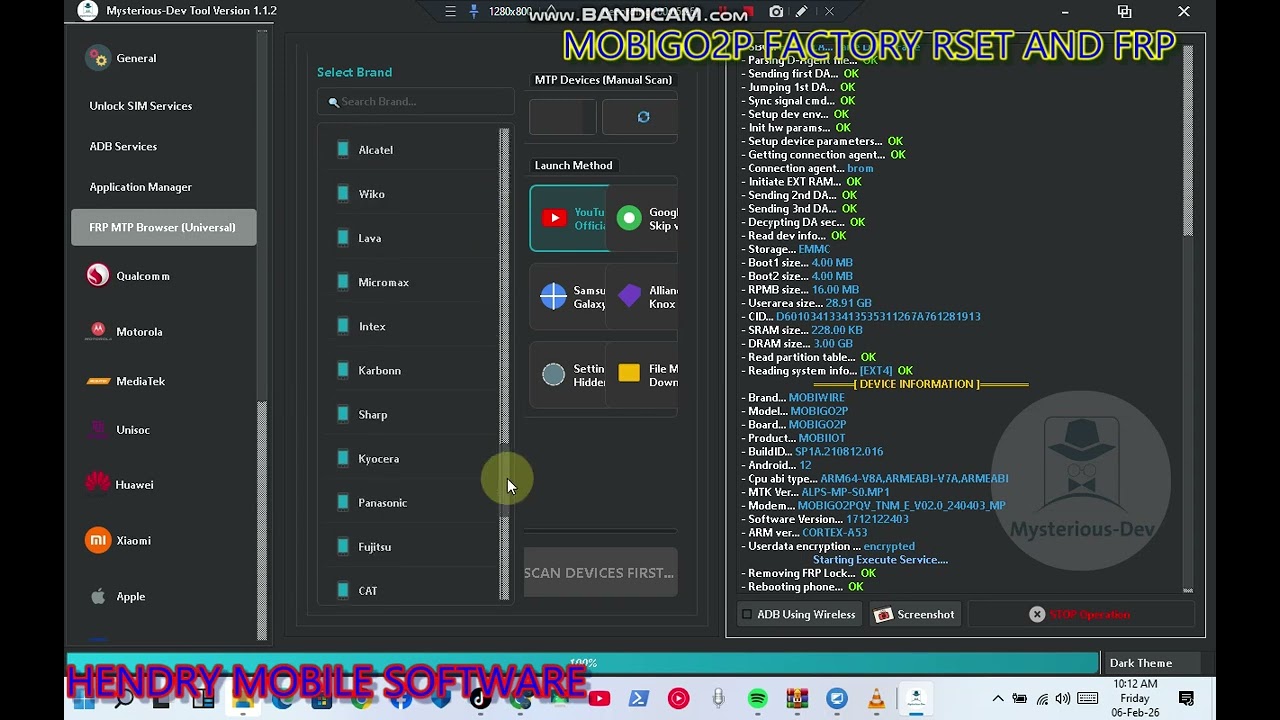Screen dimensions: 1280x720
Task: Select Alcatel in the brand list
Action: click(x=410, y=150)
